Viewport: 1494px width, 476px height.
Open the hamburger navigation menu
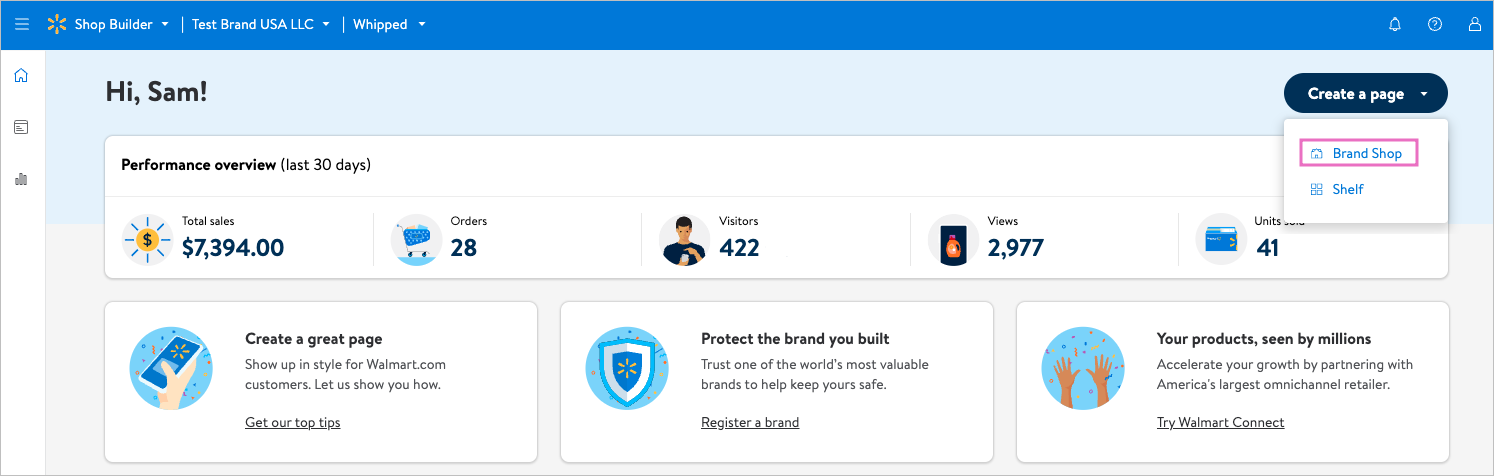pyautogui.click(x=22, y=25)
